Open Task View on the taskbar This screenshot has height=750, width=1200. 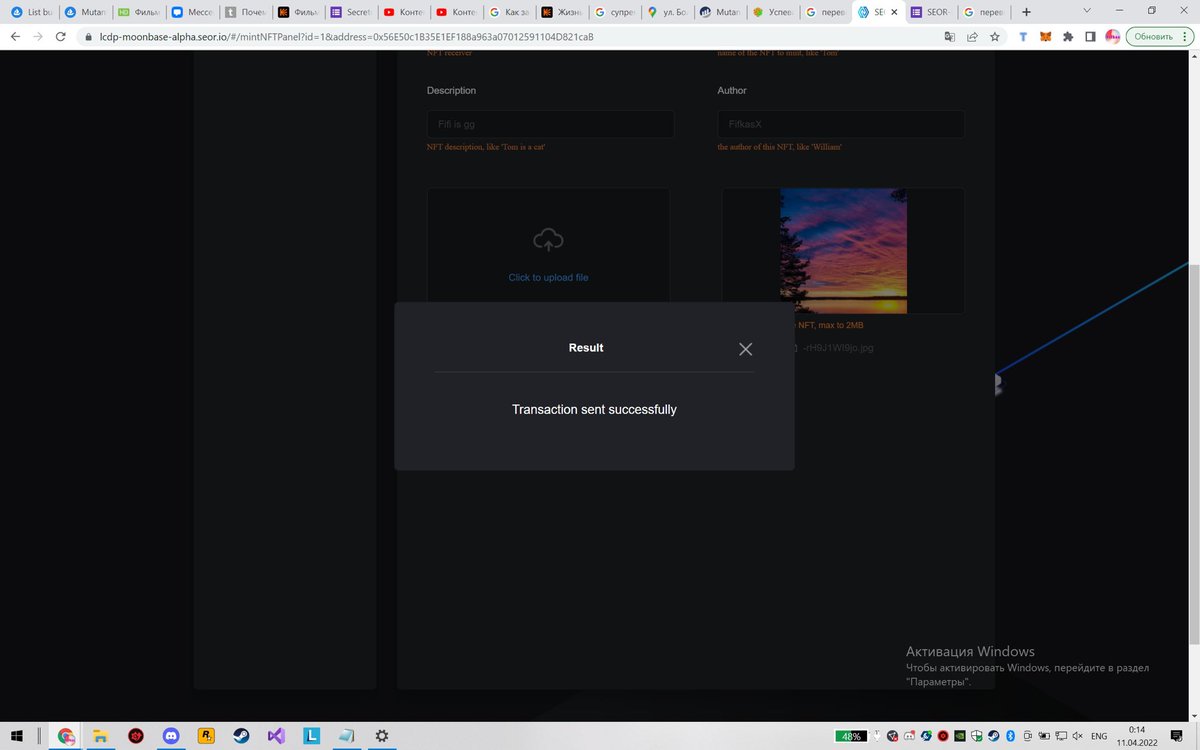pyautogui.click(x=39, y=736)
